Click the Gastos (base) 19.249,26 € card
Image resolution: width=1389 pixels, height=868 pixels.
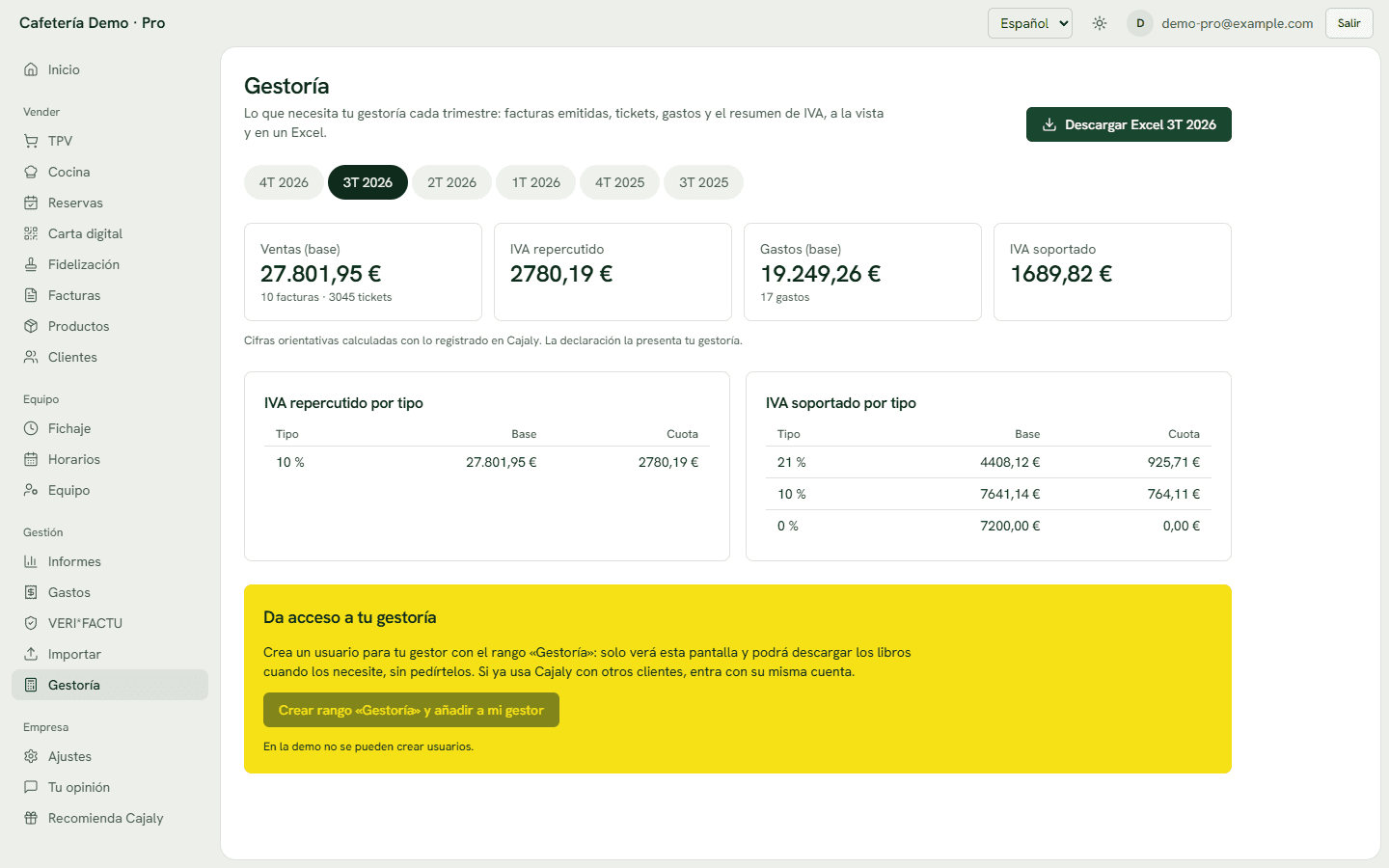pyautogui.click(x=862, y=272)
